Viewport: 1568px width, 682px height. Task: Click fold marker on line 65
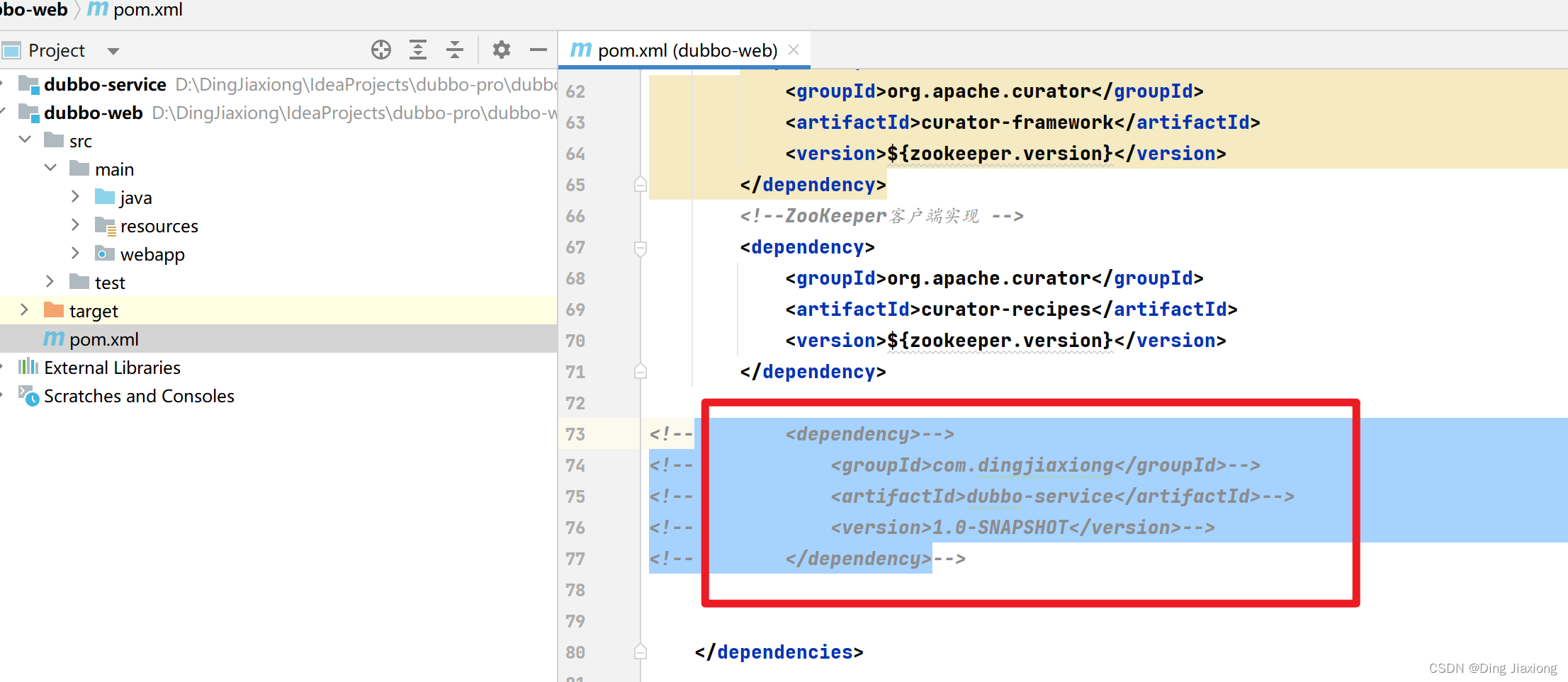point(641,185)
